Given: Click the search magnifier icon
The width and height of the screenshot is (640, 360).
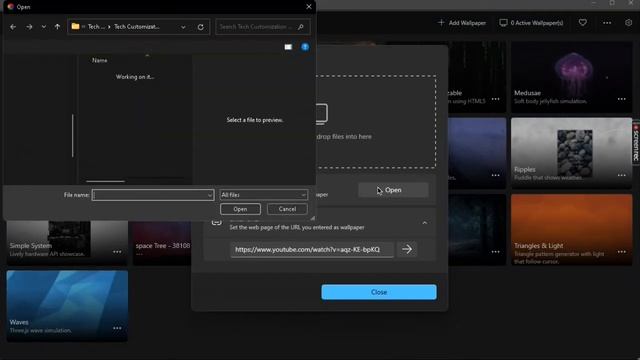Looking at the screenshot, I should pyautogui.click(x=301, y=27).
